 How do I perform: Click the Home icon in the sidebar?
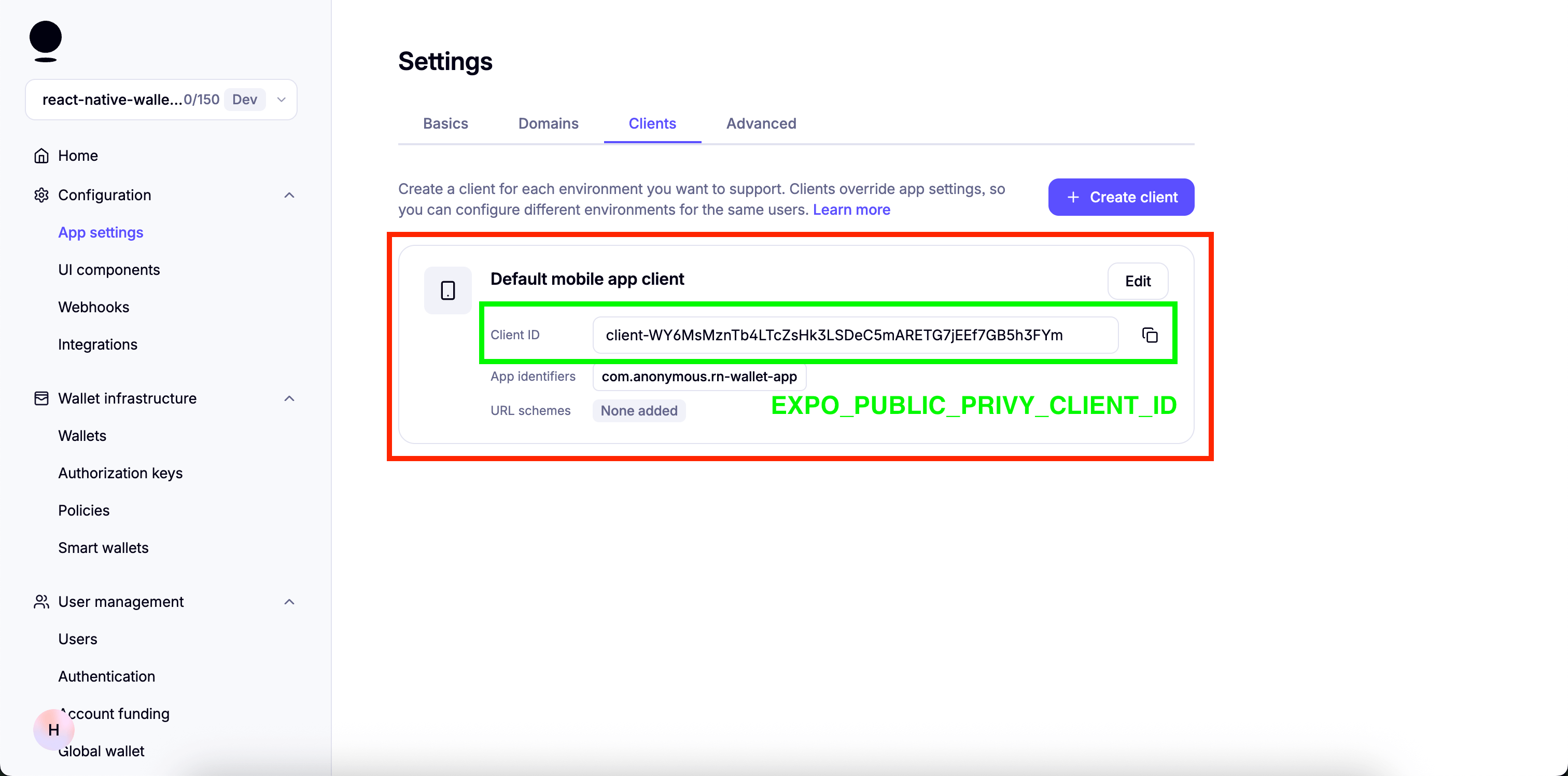[41, 155]
